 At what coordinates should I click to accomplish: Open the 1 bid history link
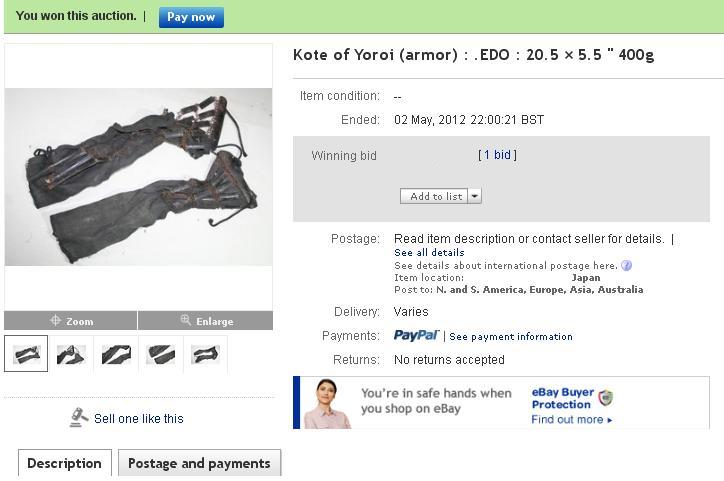[497, 155]
